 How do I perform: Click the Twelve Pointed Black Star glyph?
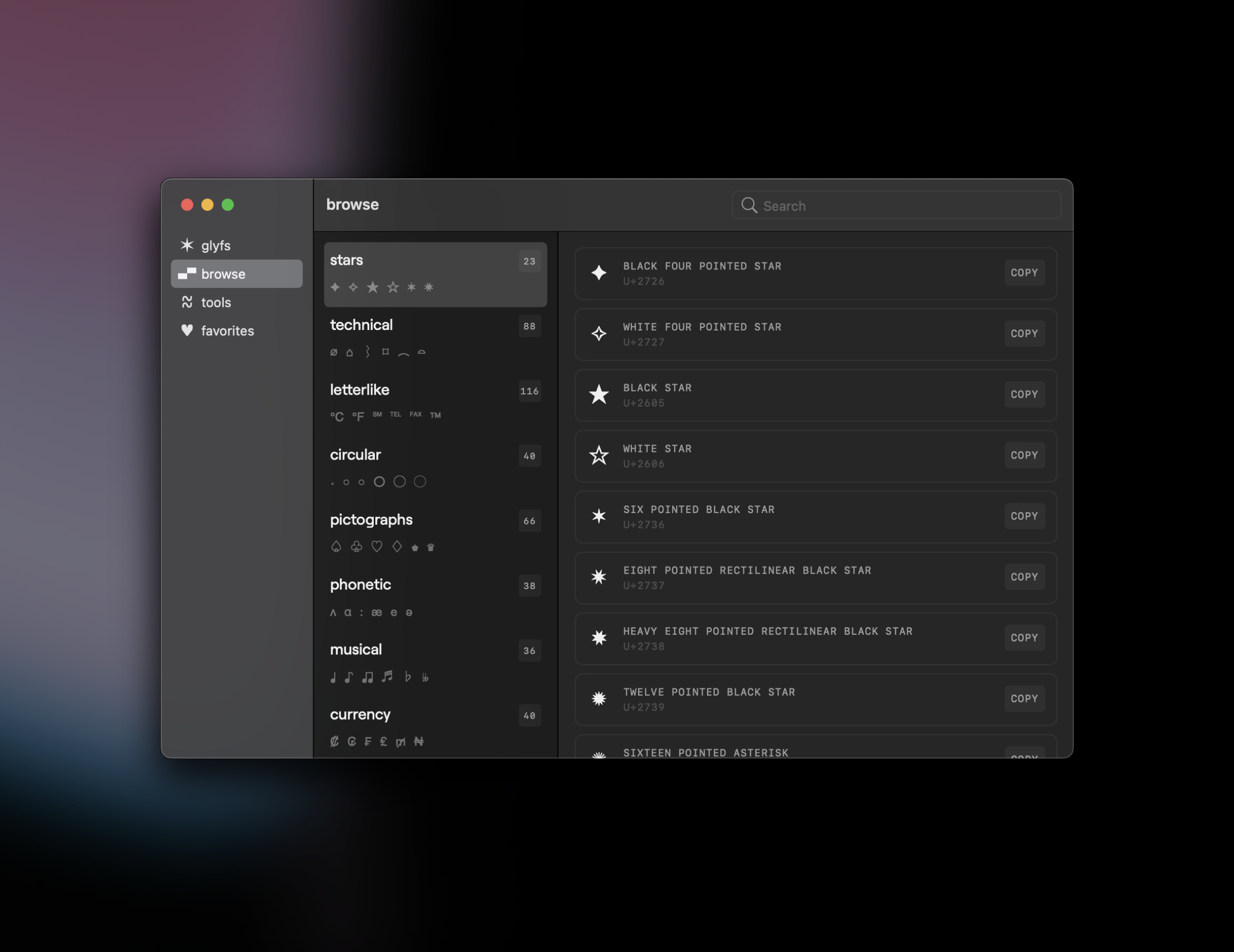598,699
